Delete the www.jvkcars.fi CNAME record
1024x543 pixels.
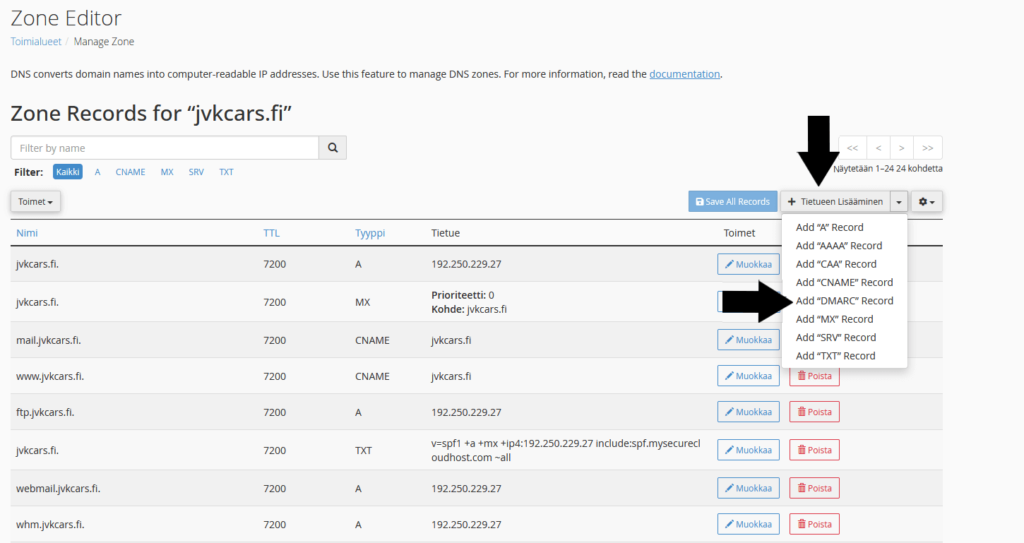pyautogui.click(x=814, y=376)
